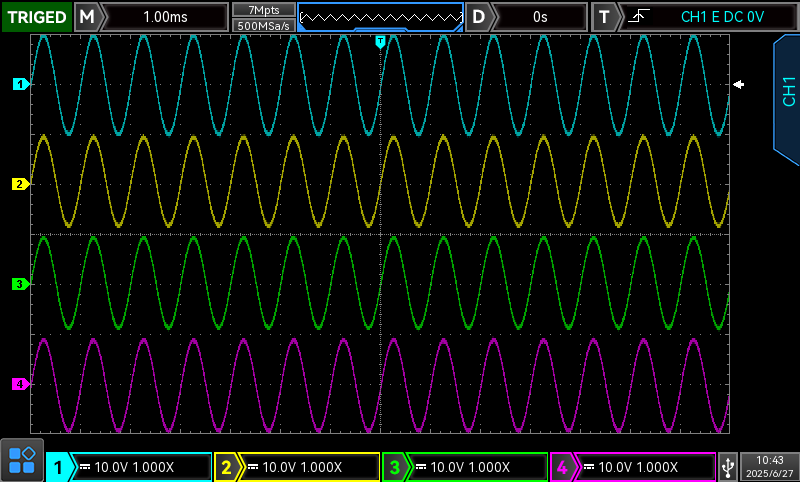Click the waveform memory overview bar

coord(380,17)
